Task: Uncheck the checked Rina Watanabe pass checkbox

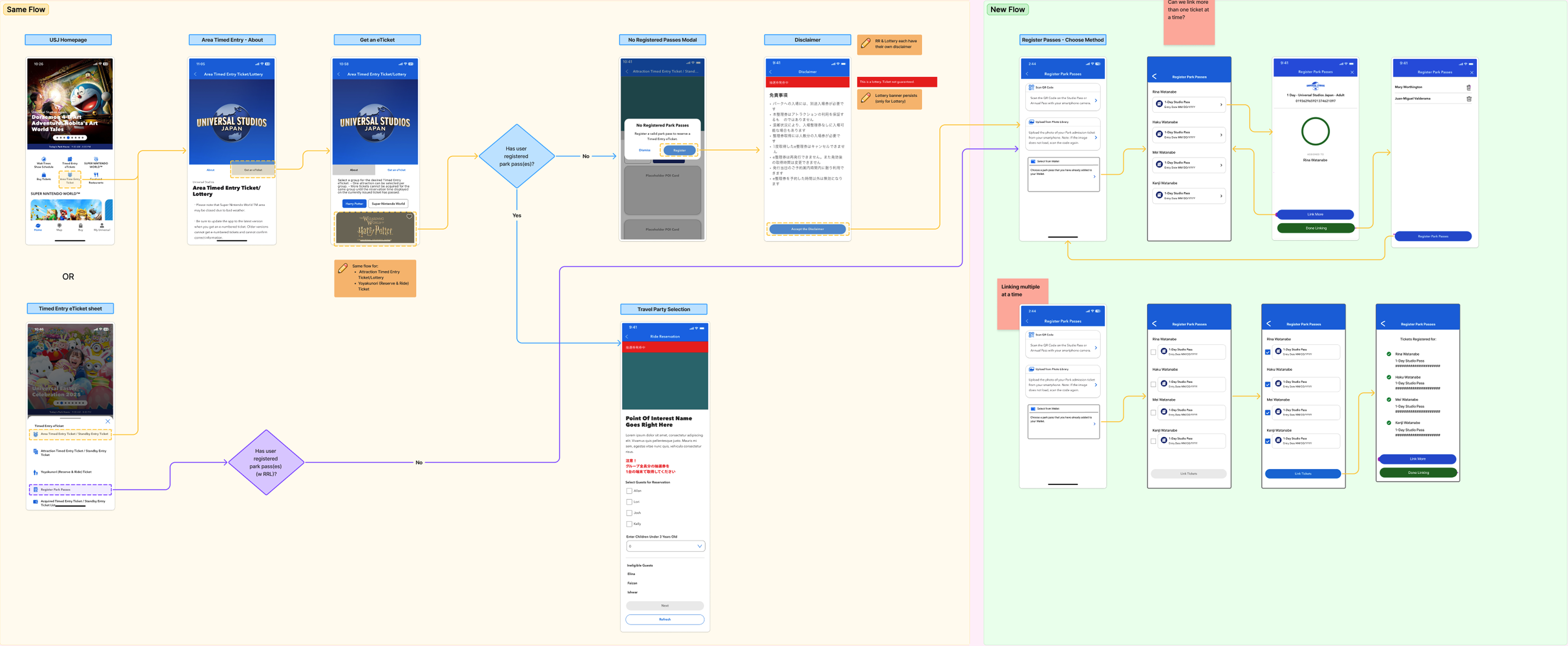Action: point(1268,352)
